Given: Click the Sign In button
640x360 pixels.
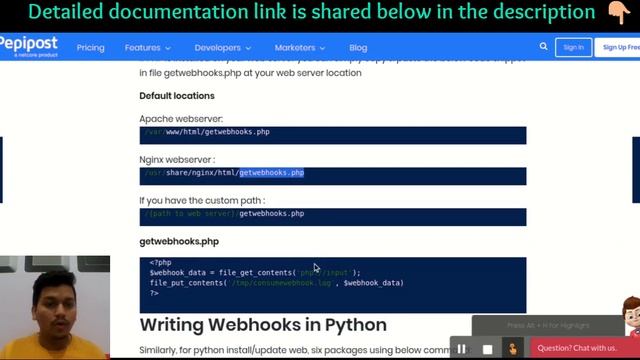Looking at the screenshot, I should (573, 47).
